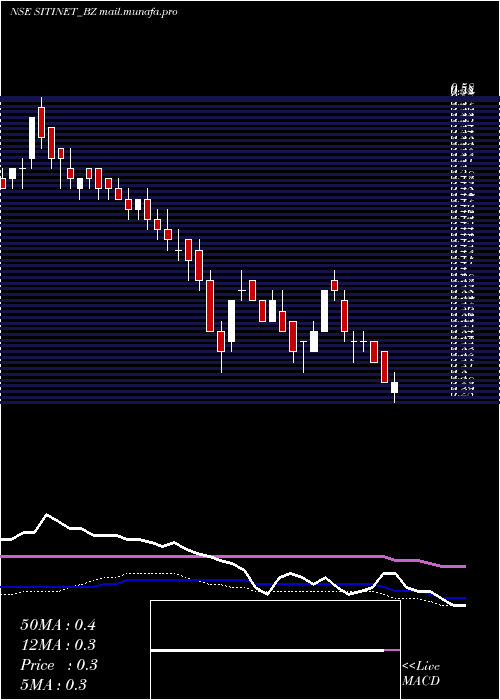500x700 pixels.
Task: Click the 5MA : 0.3 label
Action: point(54,684)
